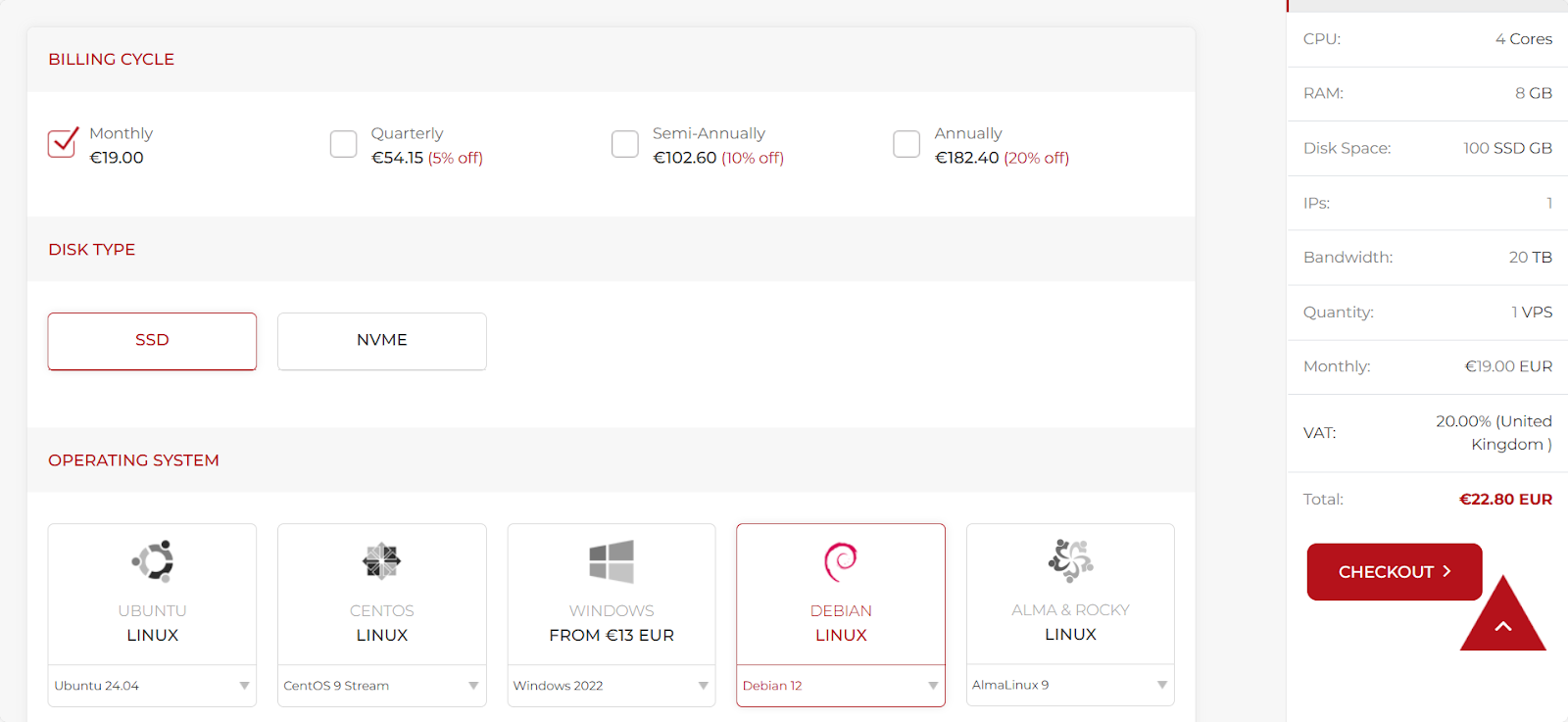Open the Ubuntu 24.04 version dropdown
Viewport: 1568px width, 722px height.
tap(152, 686)
